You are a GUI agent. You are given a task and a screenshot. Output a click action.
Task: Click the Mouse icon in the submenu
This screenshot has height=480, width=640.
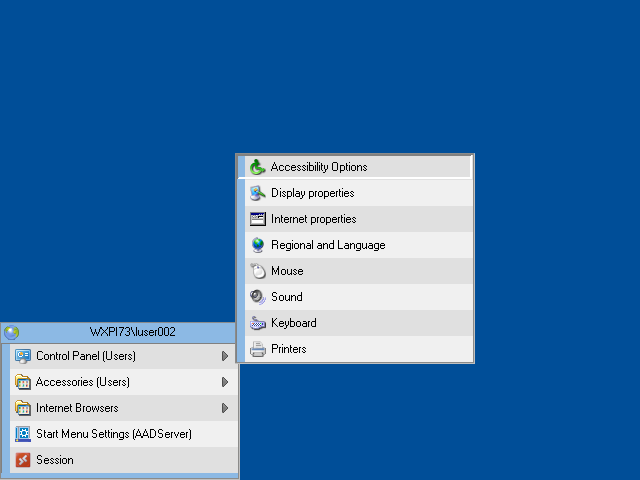pyautogui.click(x=257, y=271)
